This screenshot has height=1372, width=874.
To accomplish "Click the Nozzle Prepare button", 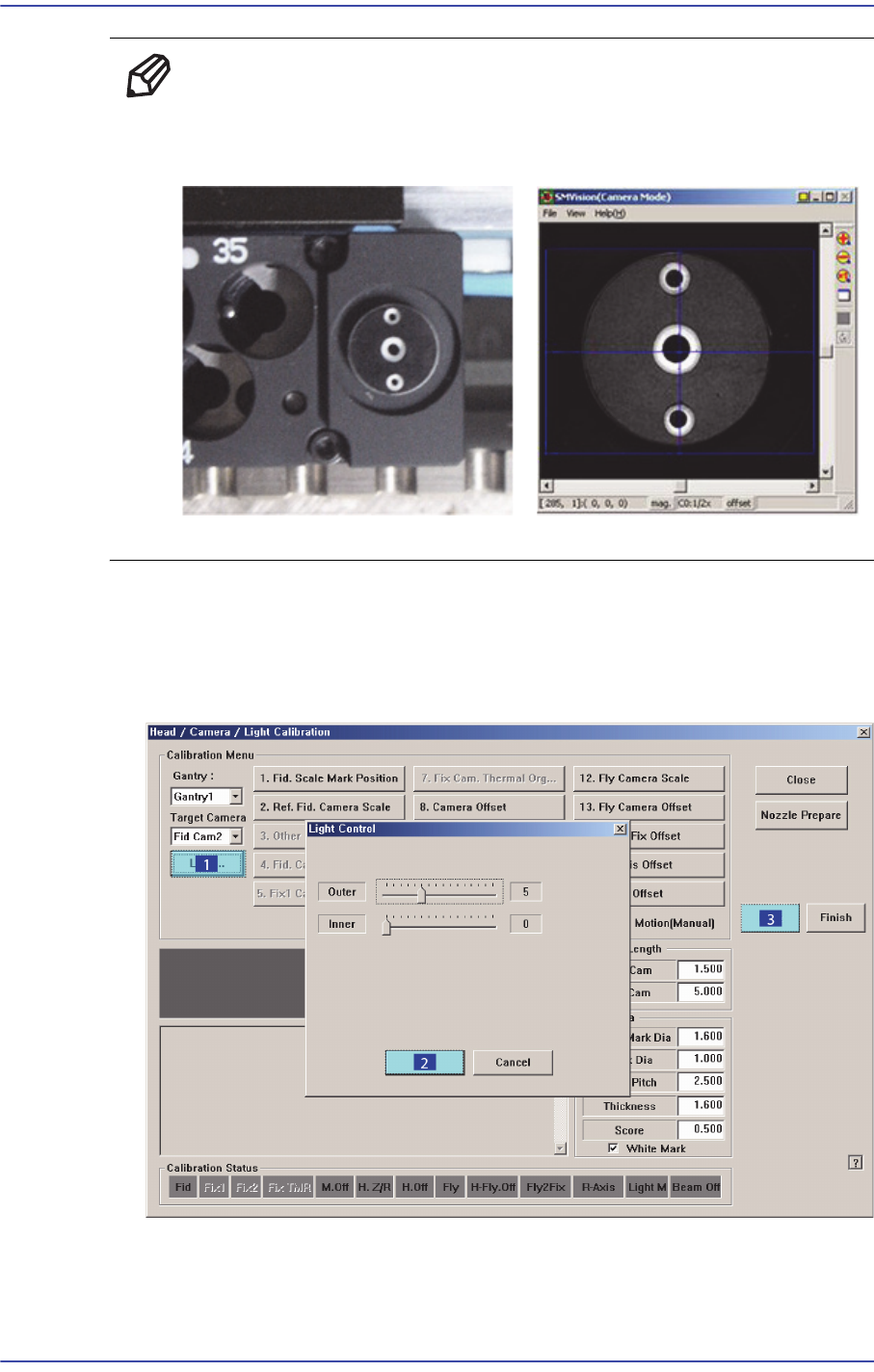I will pyautogui.click(x=801, y=815).
